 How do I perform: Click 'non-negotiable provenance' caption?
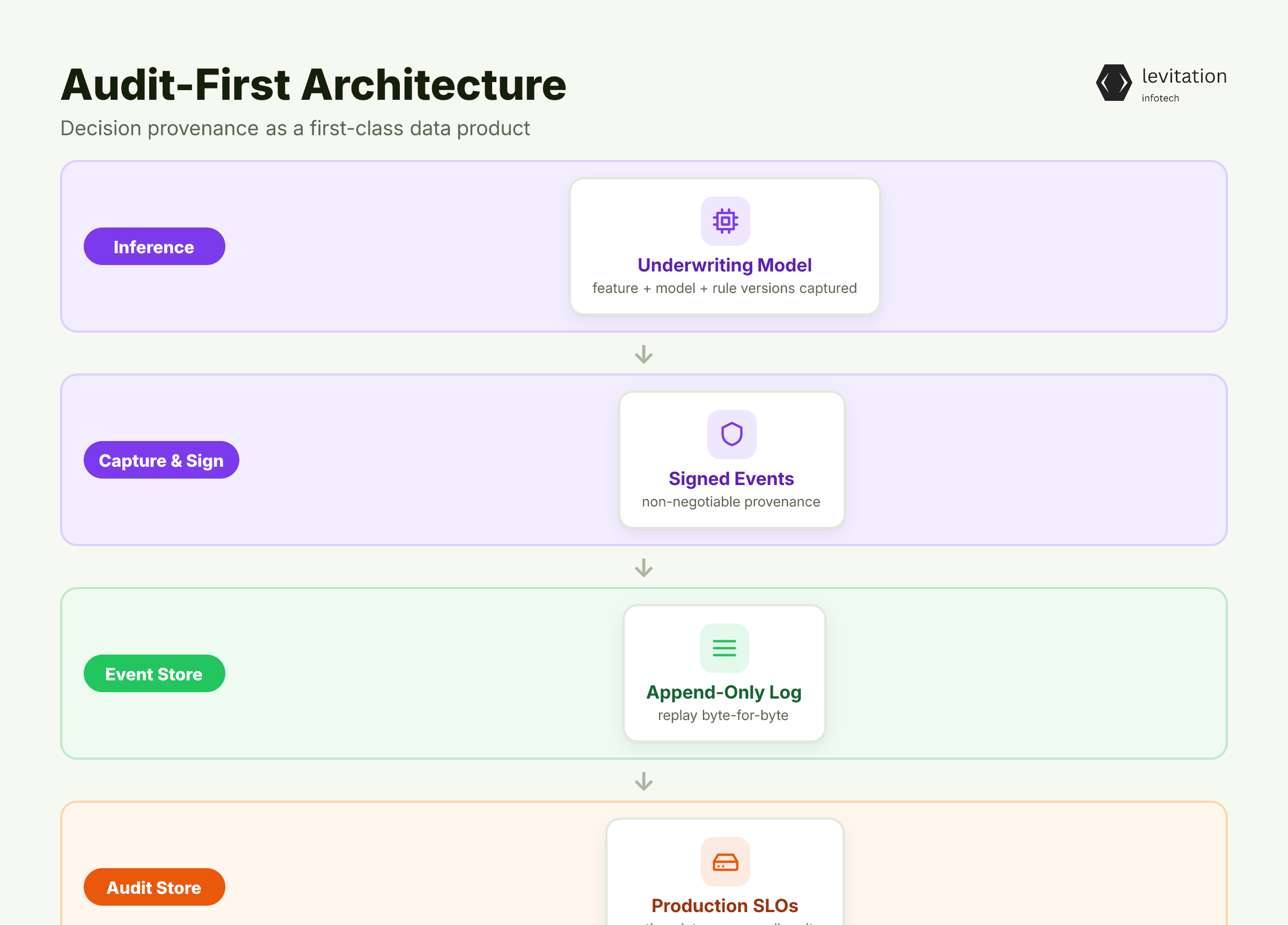click(x=731, y=502)
